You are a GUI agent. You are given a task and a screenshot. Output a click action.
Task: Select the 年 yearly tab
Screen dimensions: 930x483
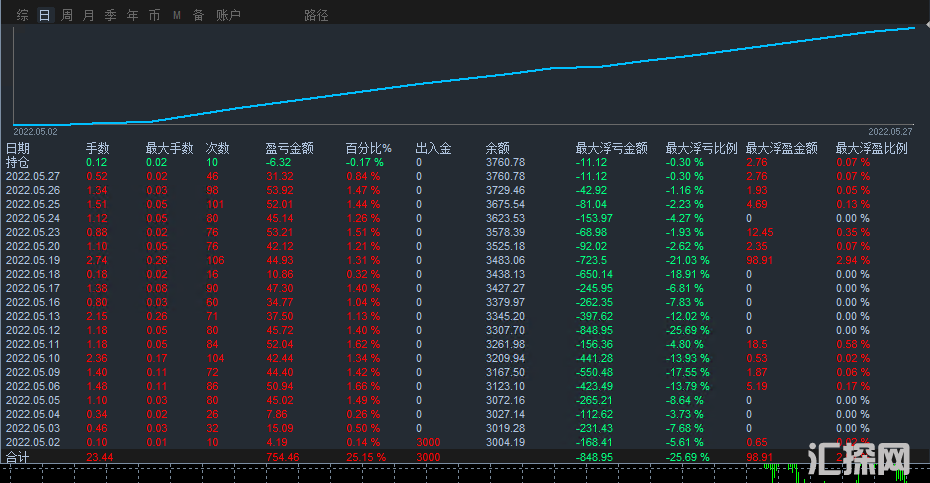coord(132,15)
